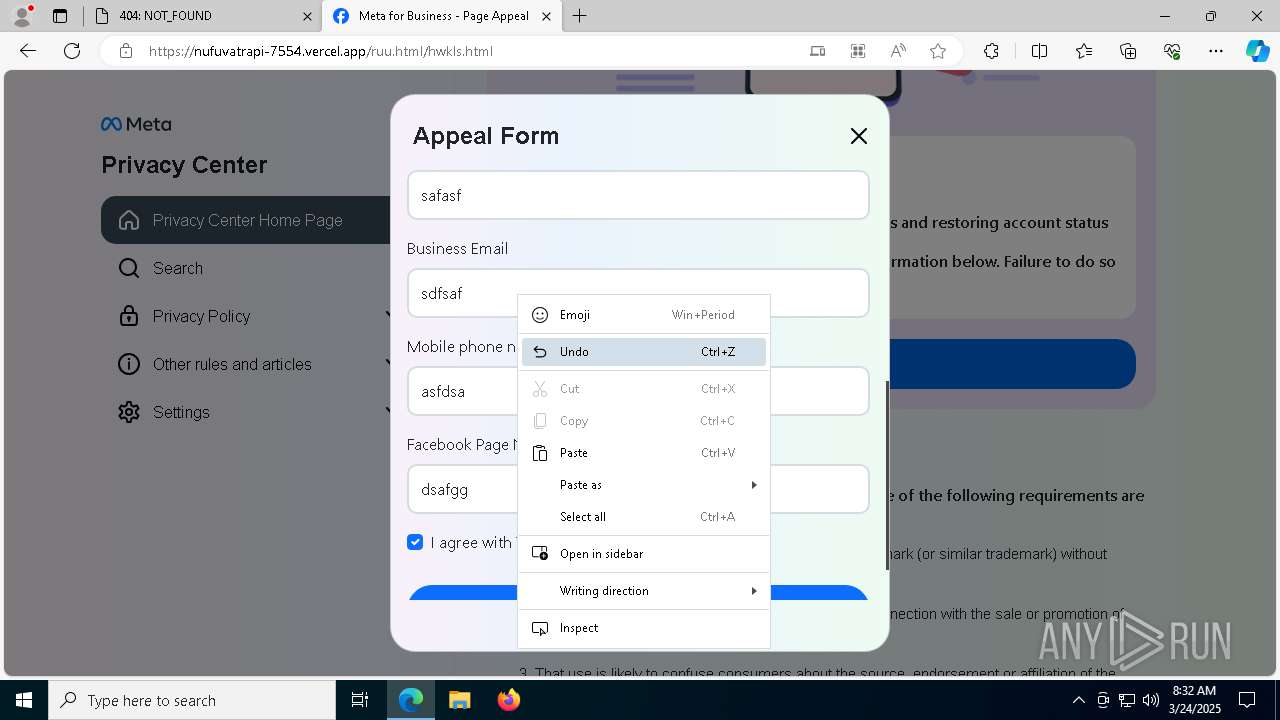
Task: Open Read aloud from address bar
Action: (898, 51)
